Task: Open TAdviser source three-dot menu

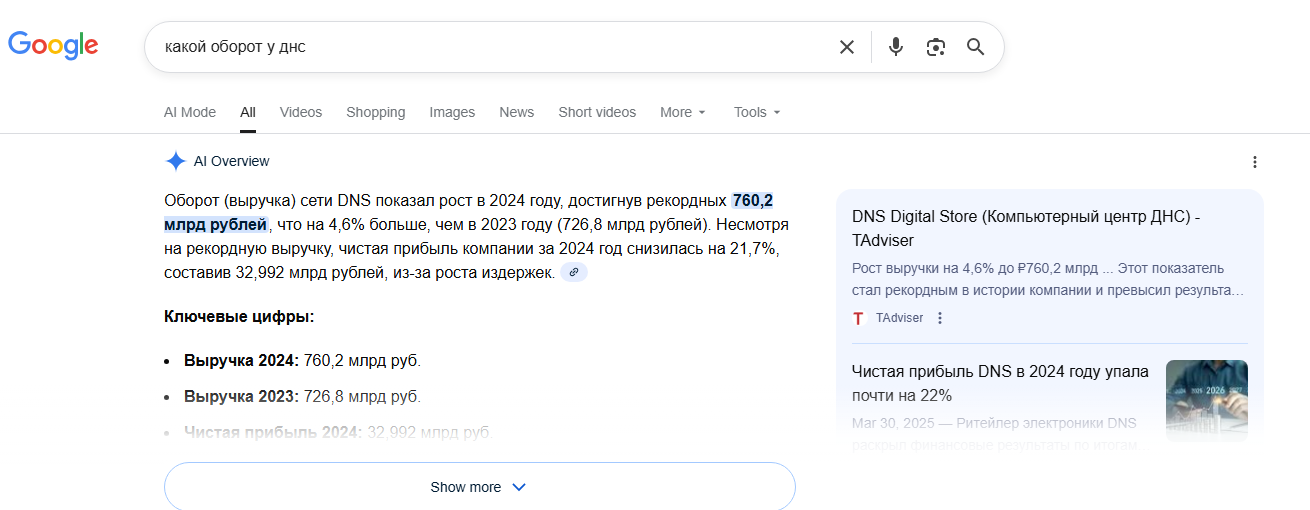Action: tap(940, 318)
